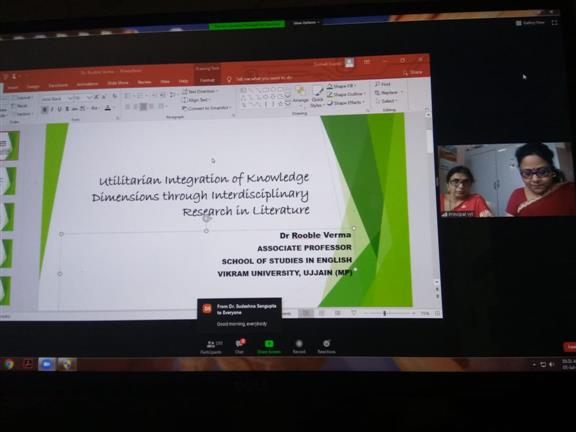Open the Shape Effects dropdown
The image size is (576, 432).
(x=346, y=103)
